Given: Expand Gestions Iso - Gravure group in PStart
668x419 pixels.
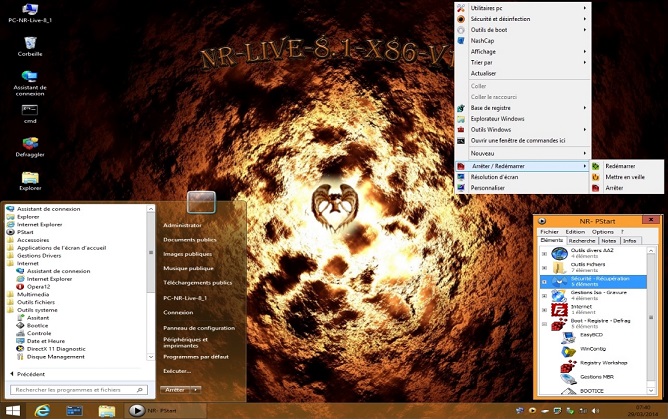Looking at the screenshot, I should 544,296.
